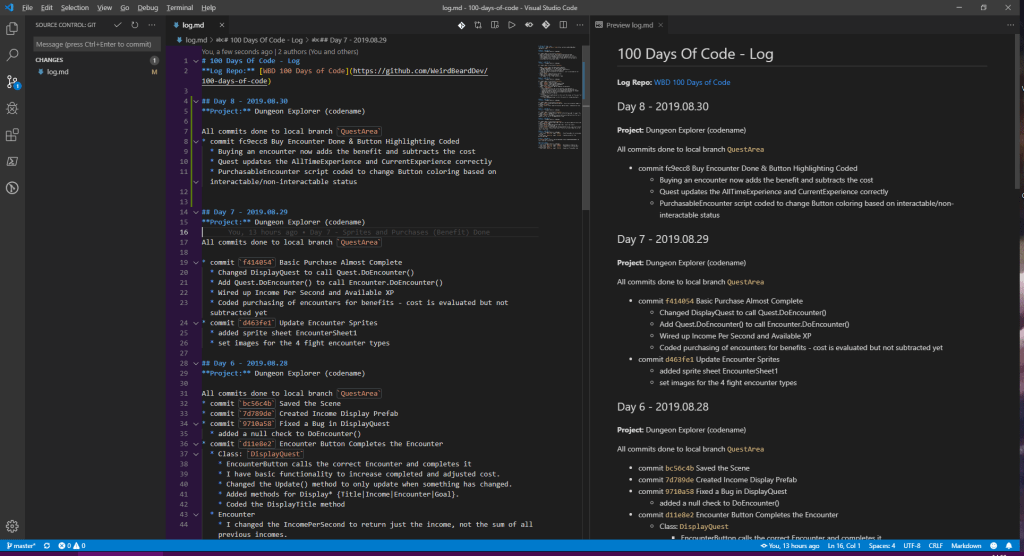Open Source Control more actions ellipsis
This screenshot has height=556, width=1024.
tap(152, 25)
